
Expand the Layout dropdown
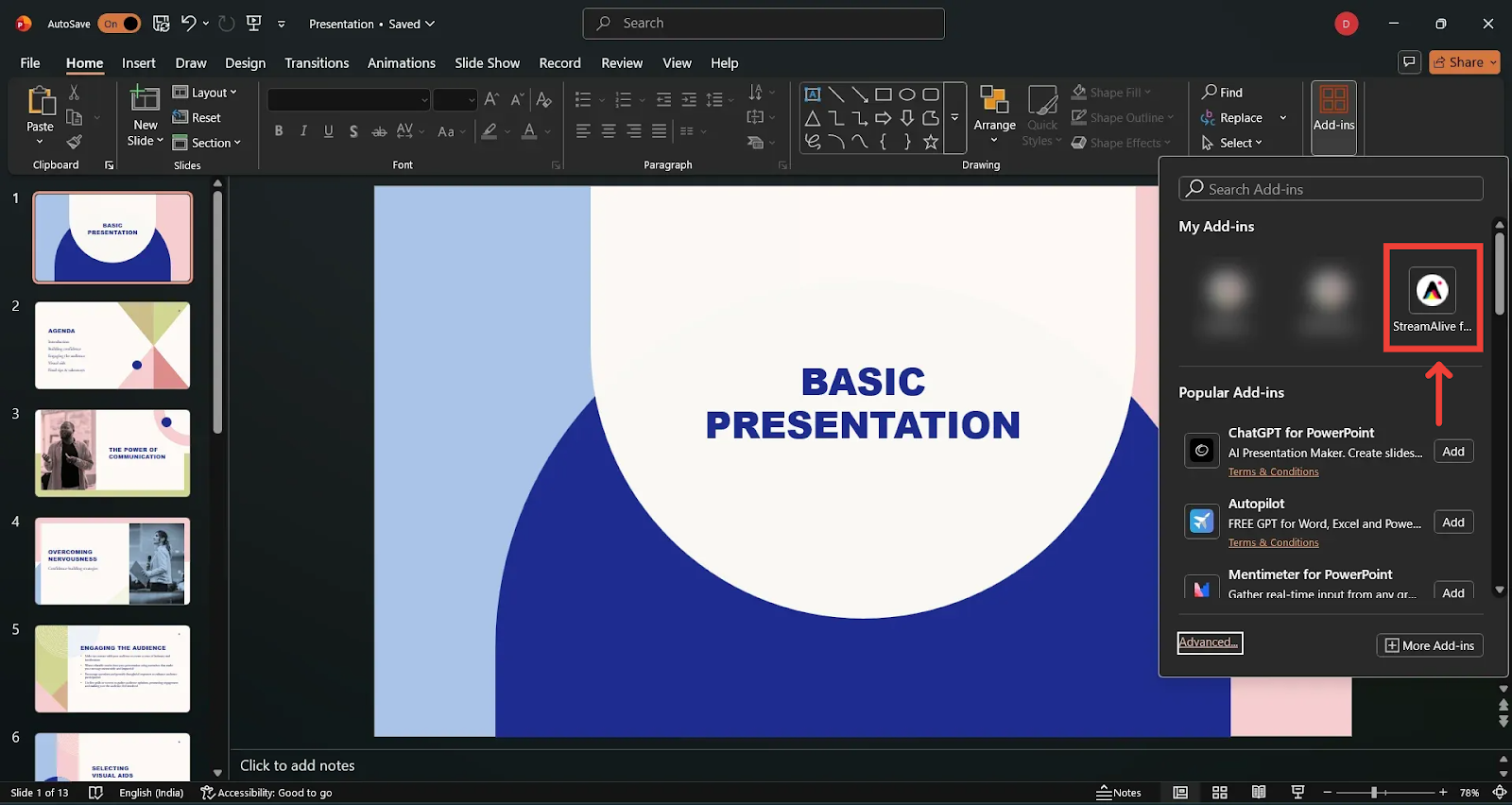point(206,93)
